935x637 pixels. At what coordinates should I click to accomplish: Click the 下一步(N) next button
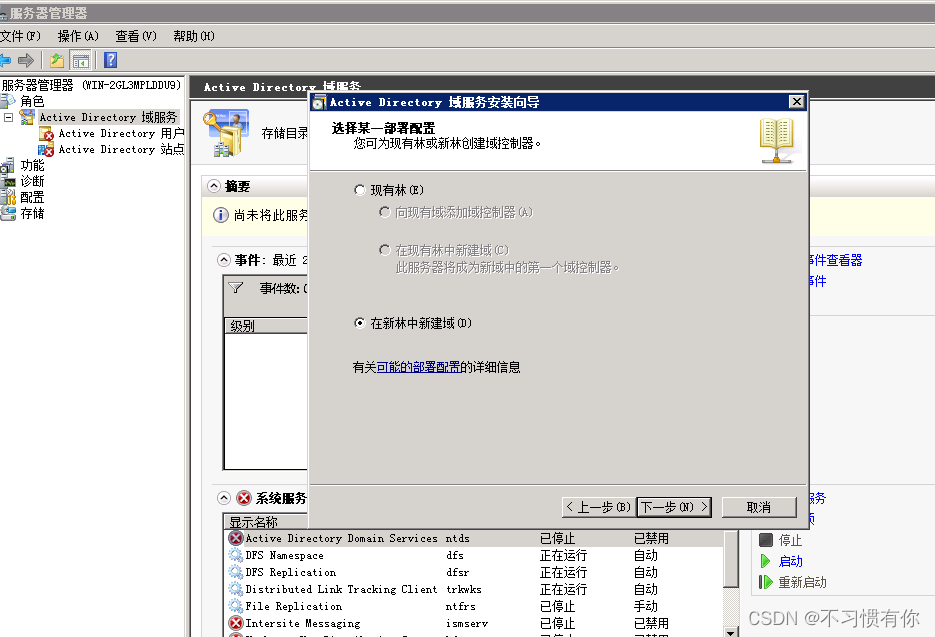coord(674,507)
